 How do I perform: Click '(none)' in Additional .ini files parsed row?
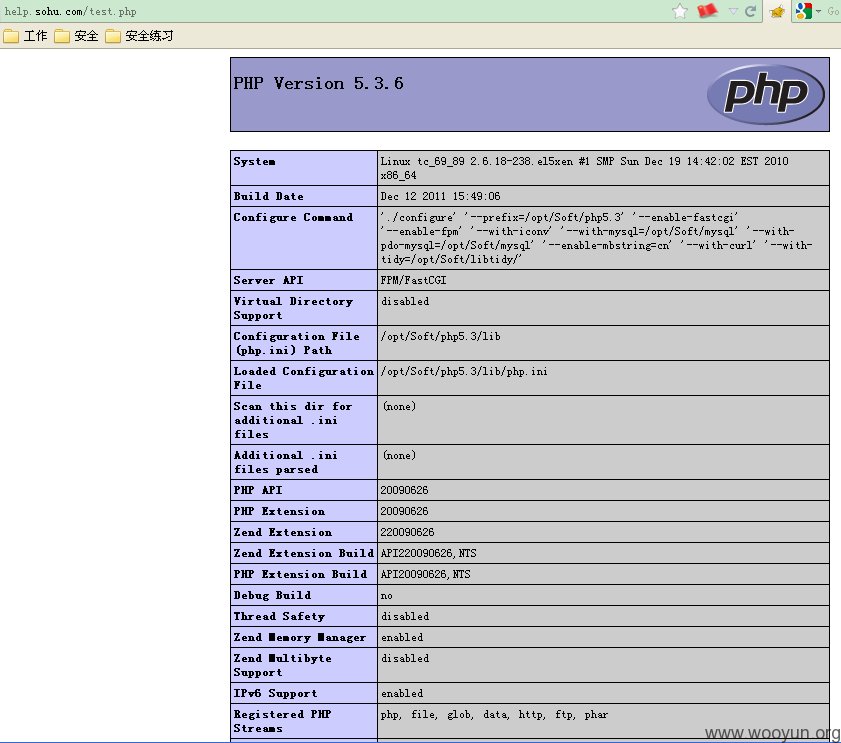click(x=400, y=455)
